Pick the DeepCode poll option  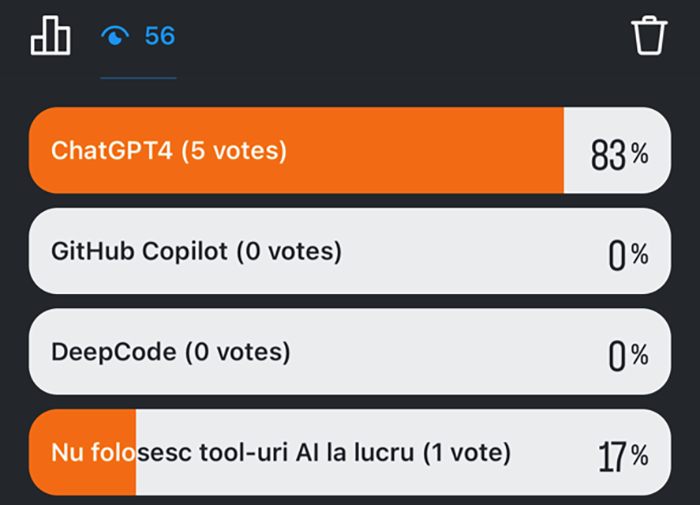click(349, 352)
